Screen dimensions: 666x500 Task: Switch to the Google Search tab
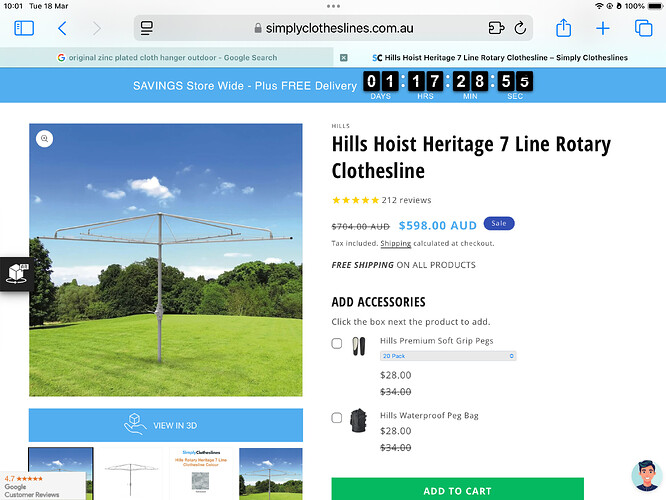[166, 57]
